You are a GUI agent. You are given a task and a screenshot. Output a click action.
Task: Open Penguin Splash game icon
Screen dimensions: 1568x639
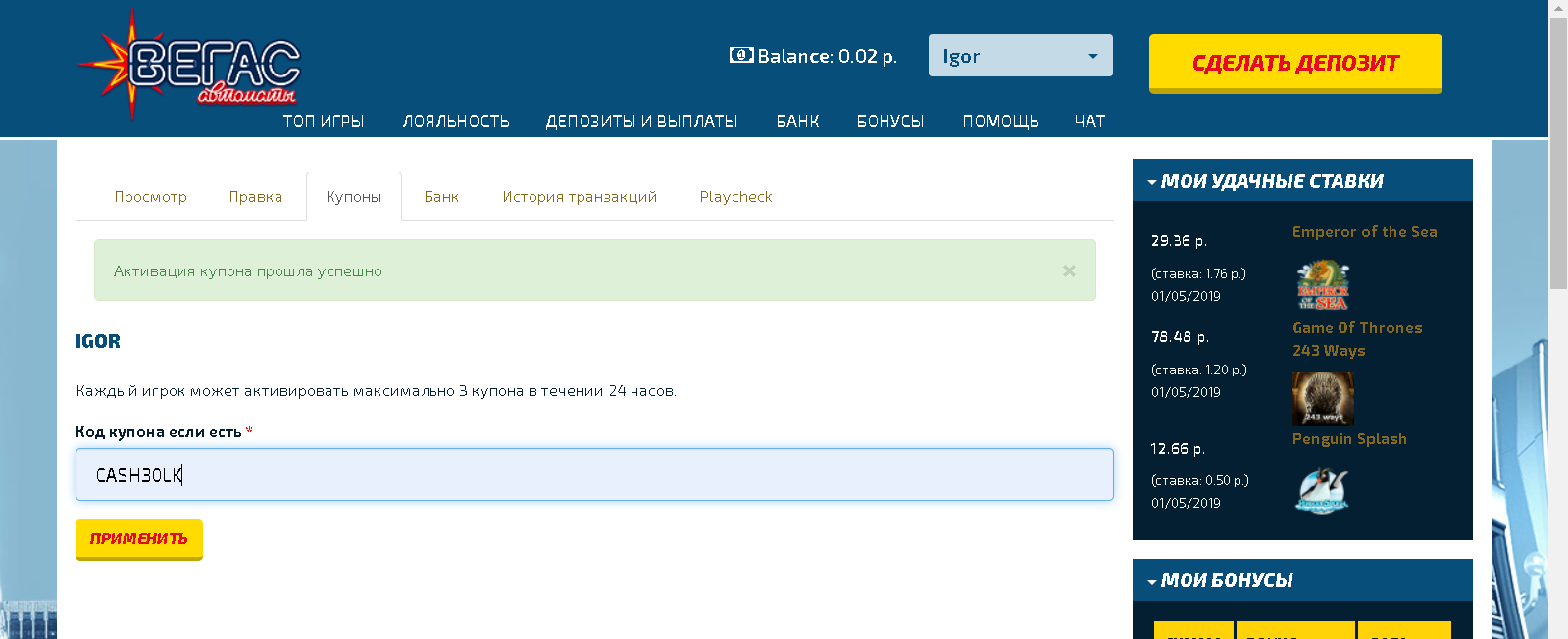(1322, 490)
